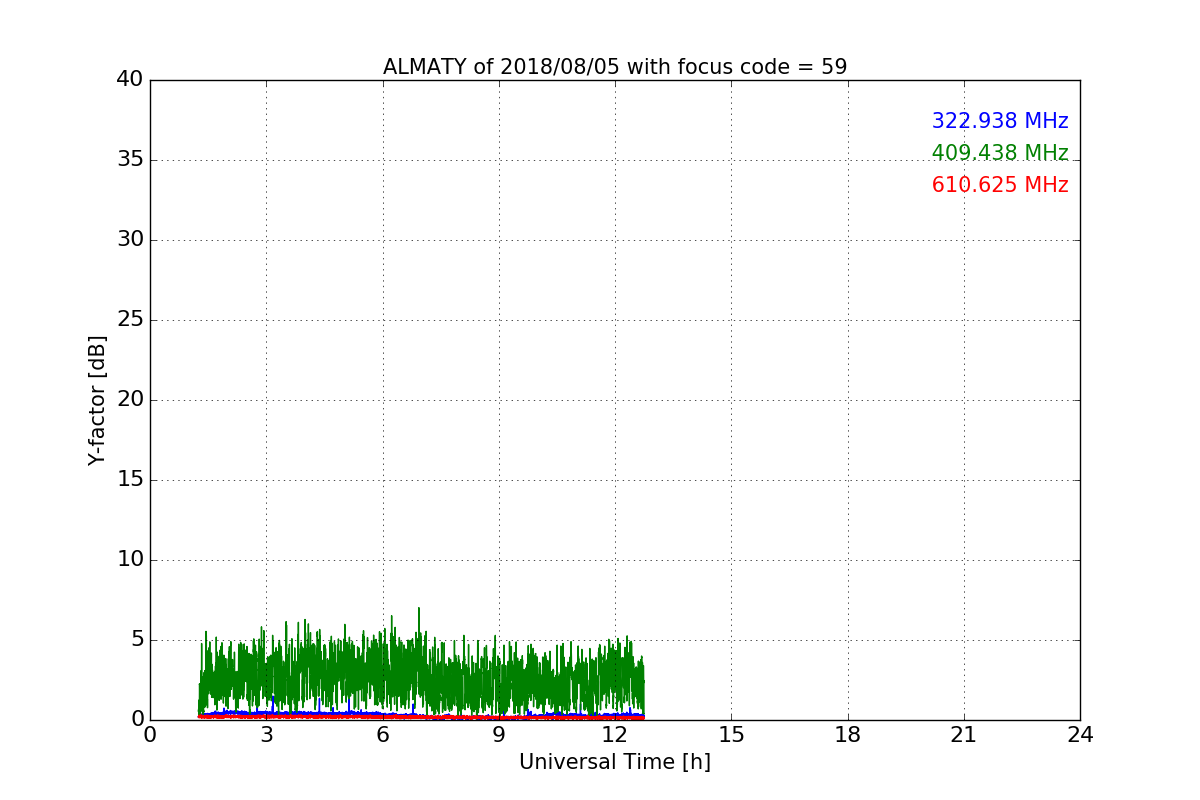Viewport: 1200px width, 800px height.
Task: Click x-axis tick label '9'
Action: pos(499,735)
